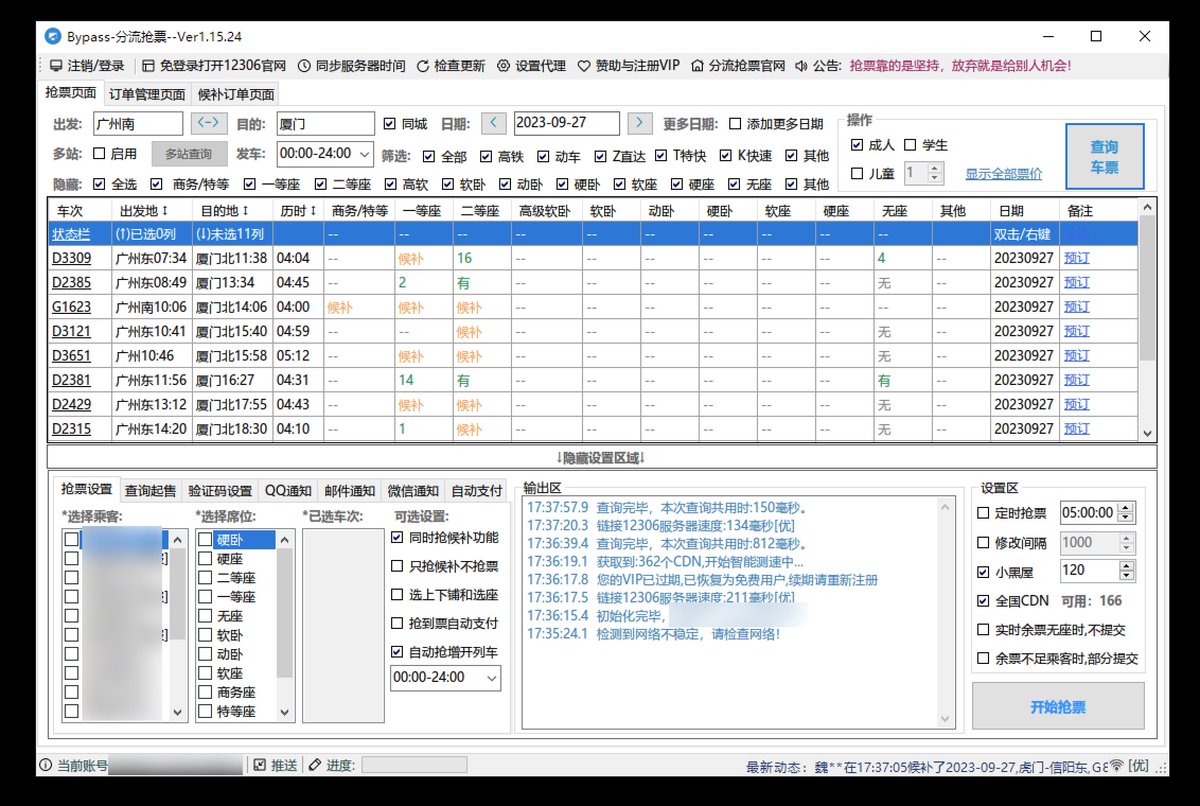Click the swap arrows between 出发 and 目的

(x=210, y=124)
